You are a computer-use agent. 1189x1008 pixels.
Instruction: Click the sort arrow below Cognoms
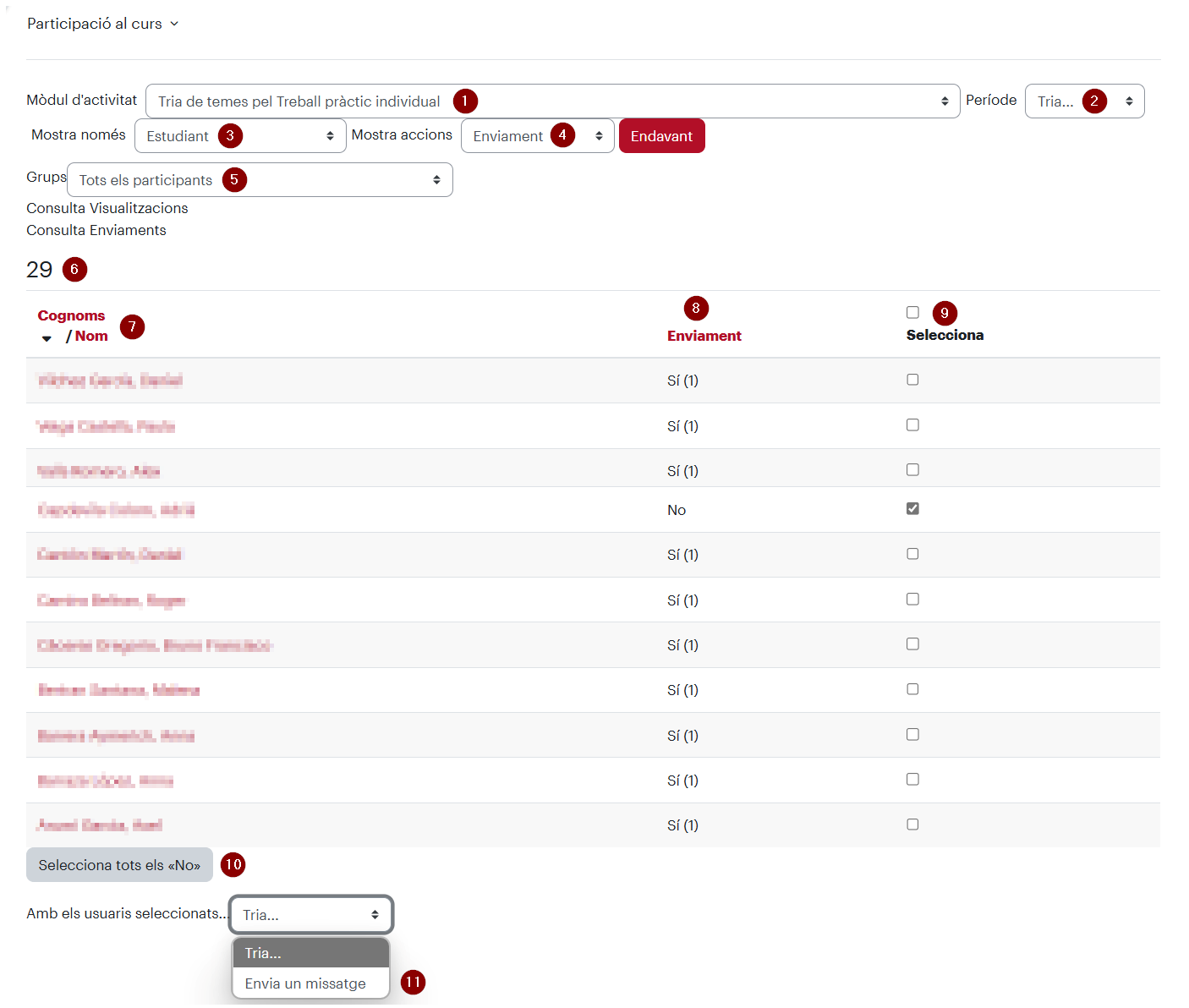coord(47,338)
